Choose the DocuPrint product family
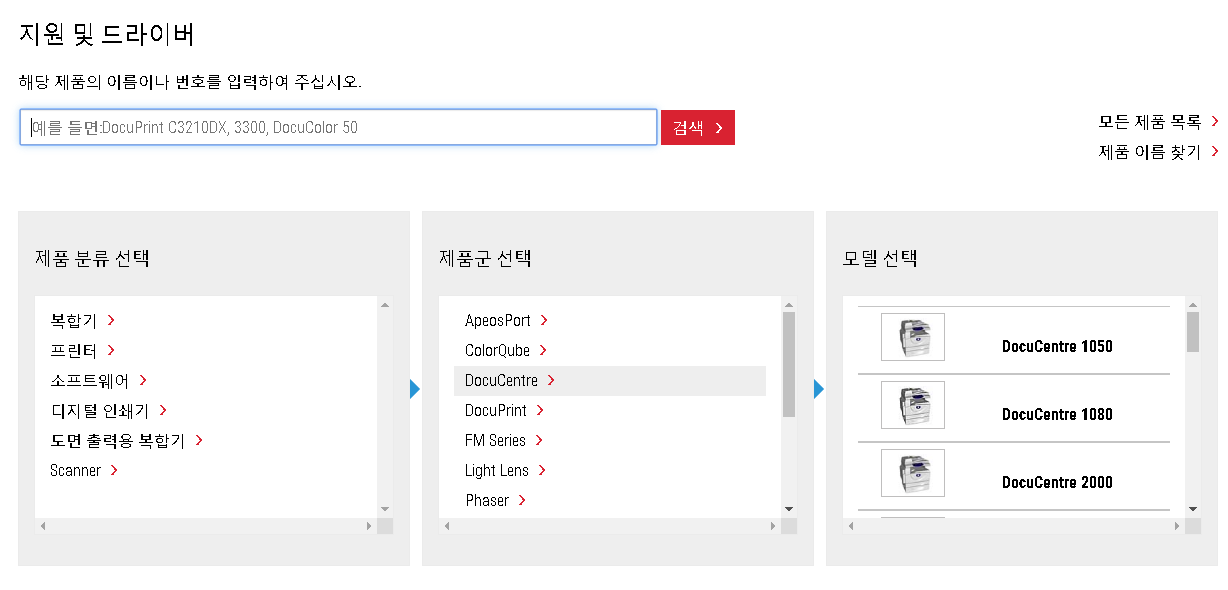The image size is (1228, 590). click(496, 410)
